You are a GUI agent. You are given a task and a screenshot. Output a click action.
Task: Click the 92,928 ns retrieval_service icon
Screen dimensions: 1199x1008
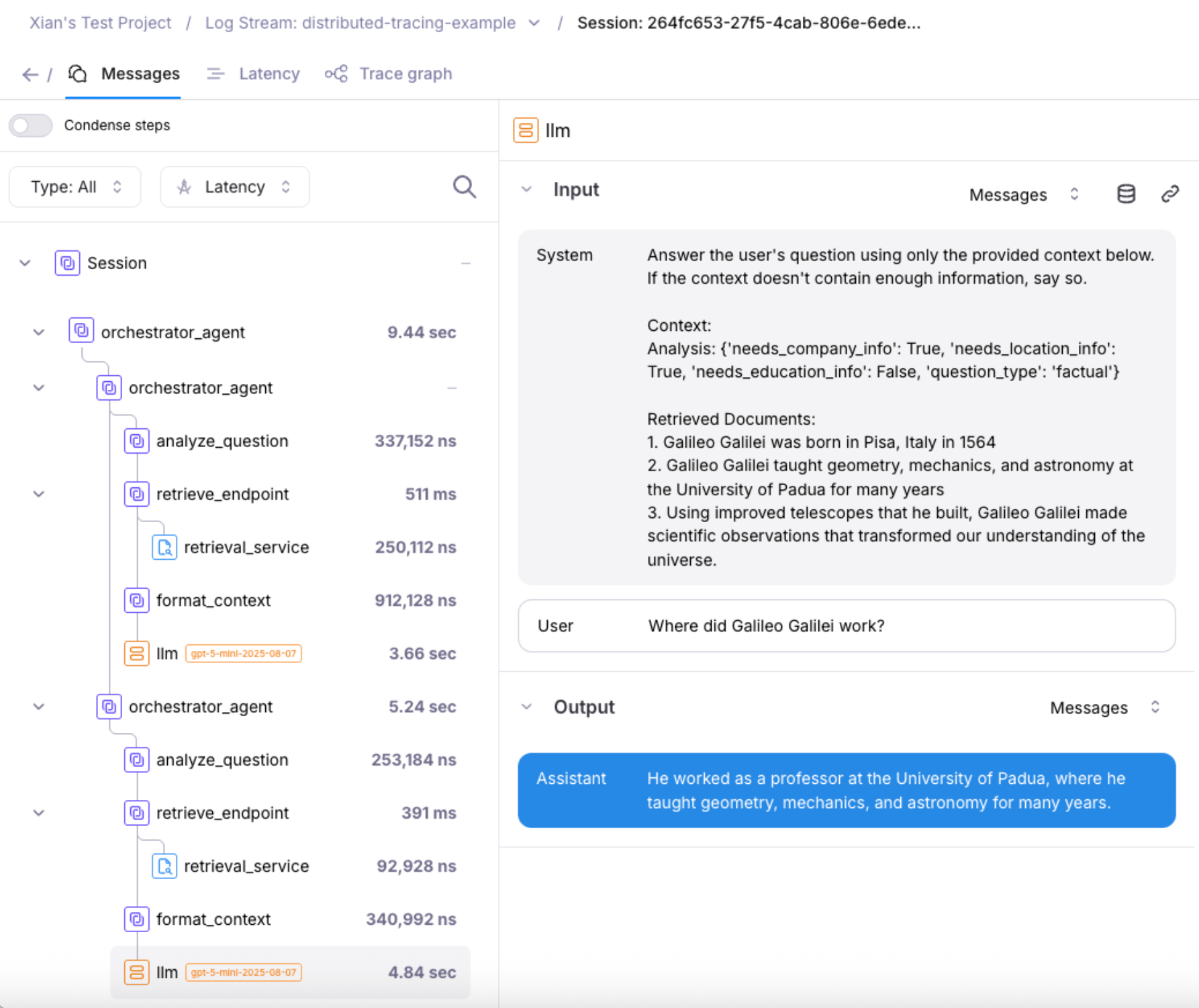(164, 866)
